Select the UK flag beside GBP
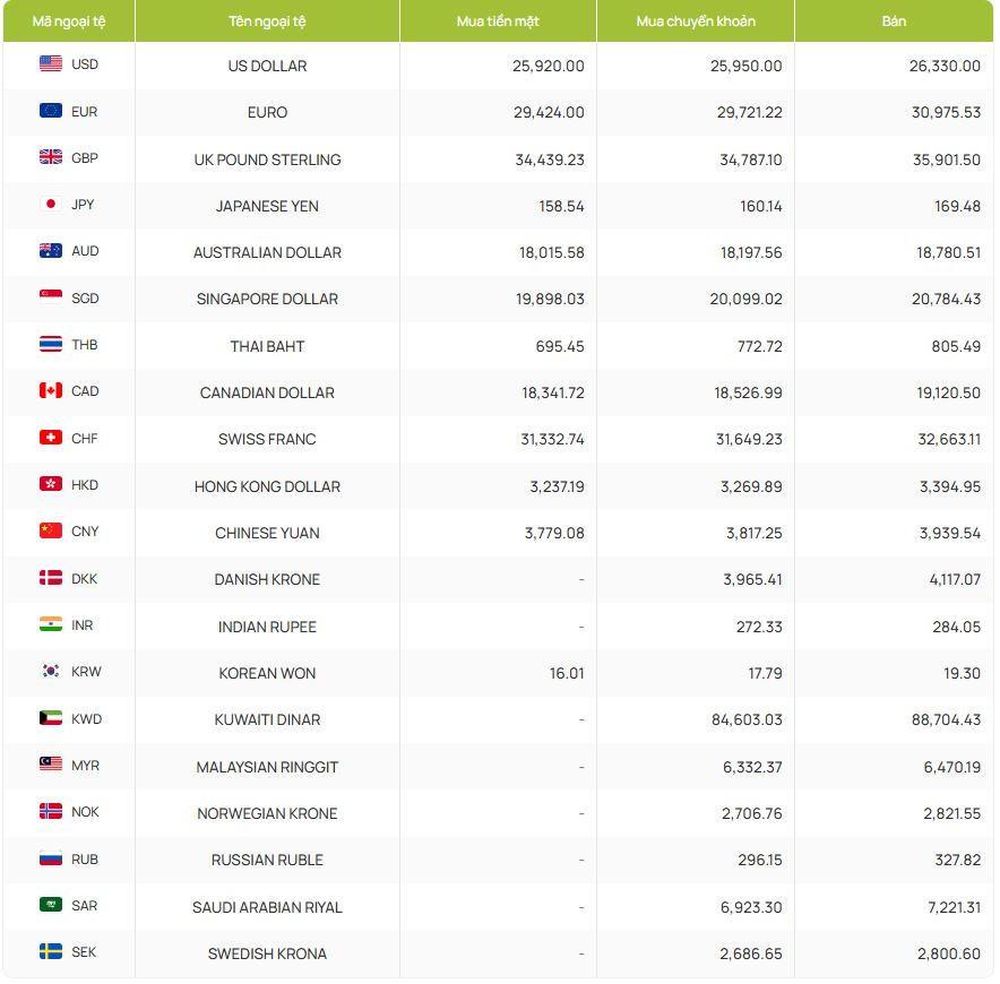Image resolution: width=1000 pixels, height=984 pixels. tap(50, 157)
